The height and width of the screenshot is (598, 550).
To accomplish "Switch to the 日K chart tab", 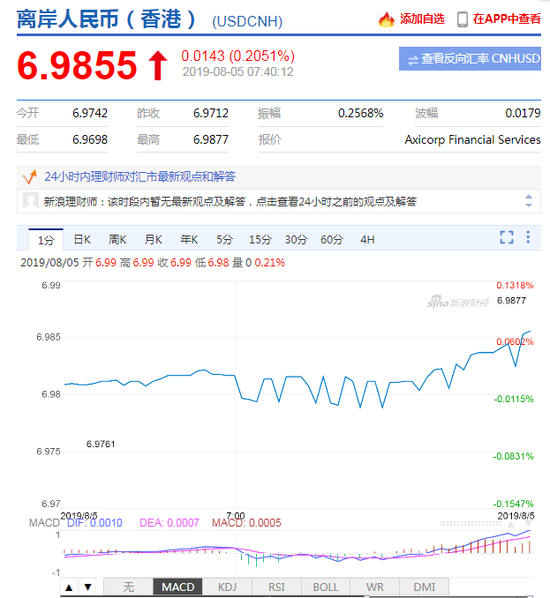I will (82, 240).
